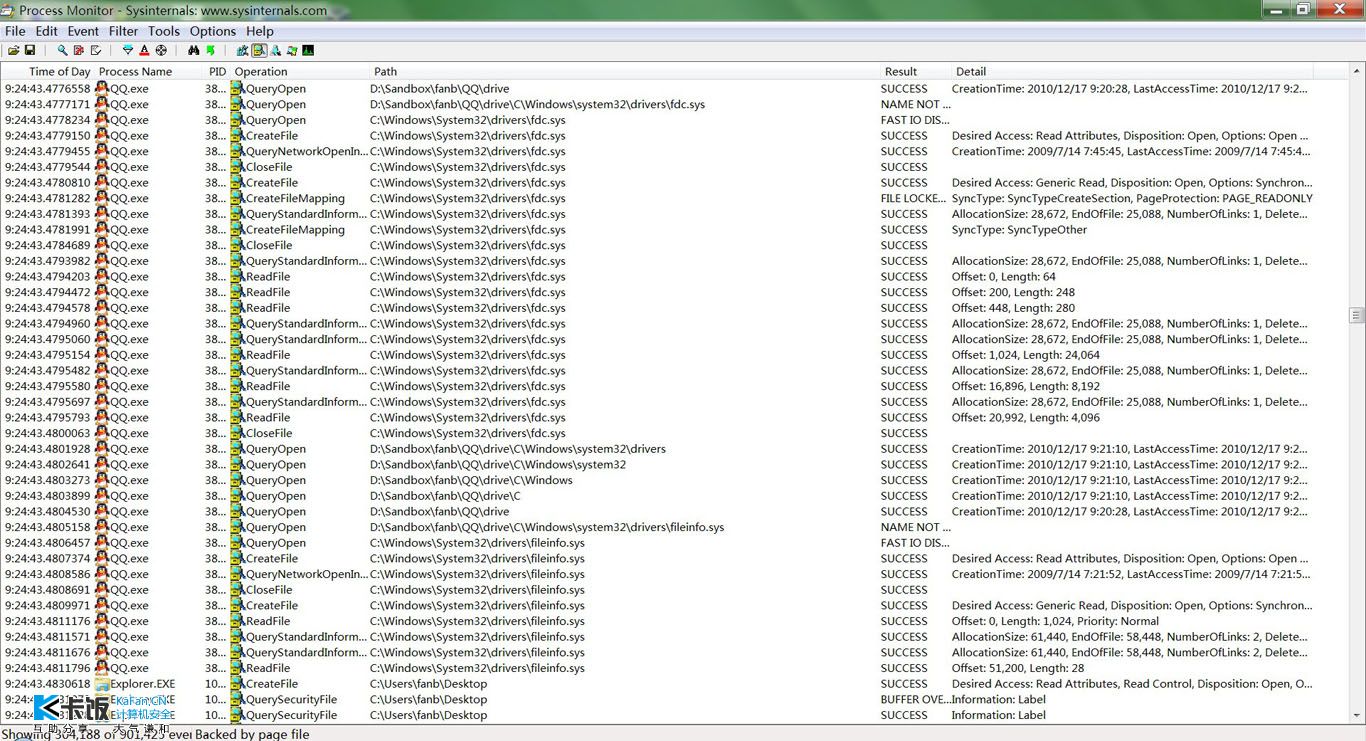Click the Save toolbar icon
The width and height of the screenshot is (1366, 741).
(x=30, y=50)
